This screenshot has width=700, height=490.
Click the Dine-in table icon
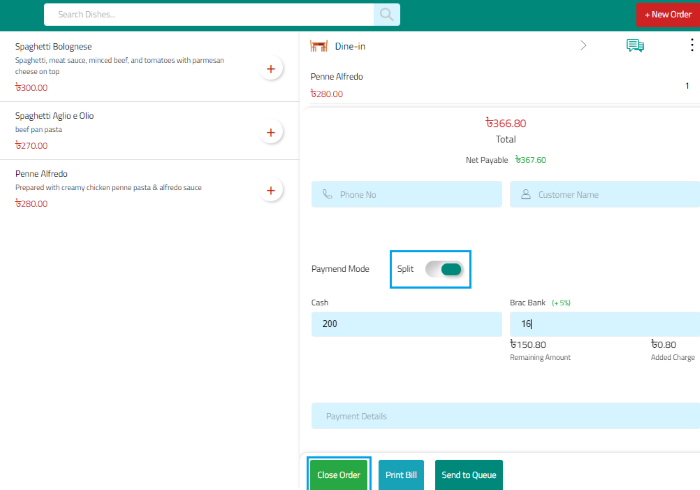pos(319,45)
